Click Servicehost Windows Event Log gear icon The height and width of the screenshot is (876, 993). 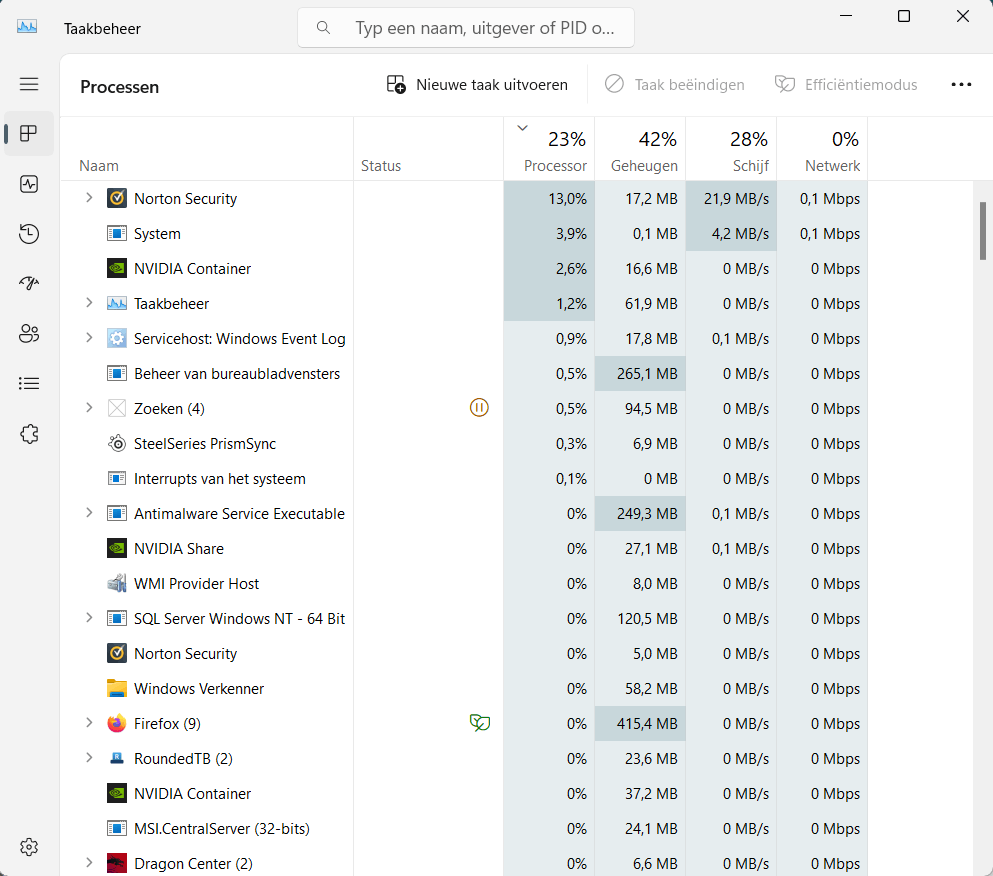[117, 338]
